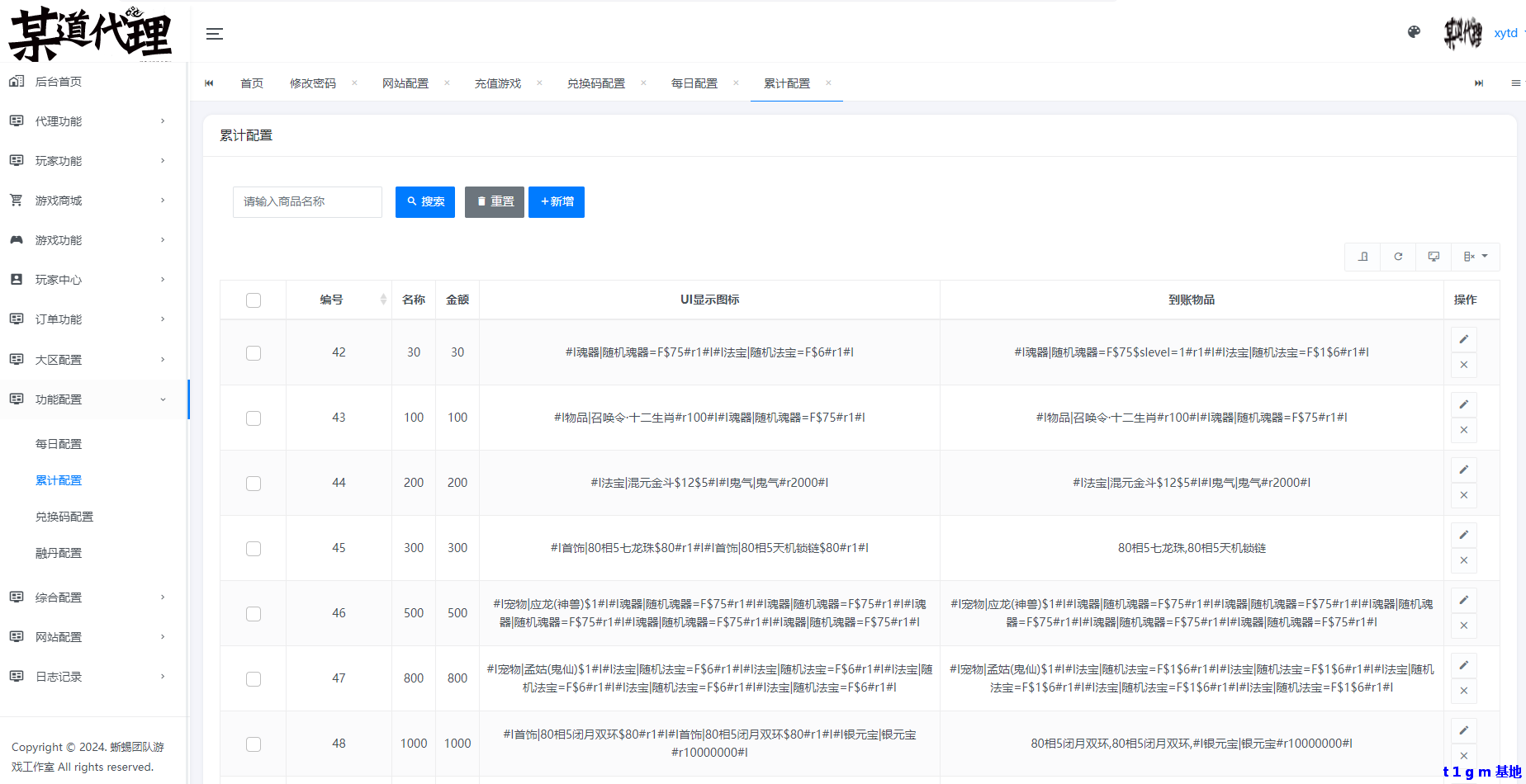Click the refresh table icon
Image resolution: width=1526 pixels, height=784 pixels.
click(1398, 257)
